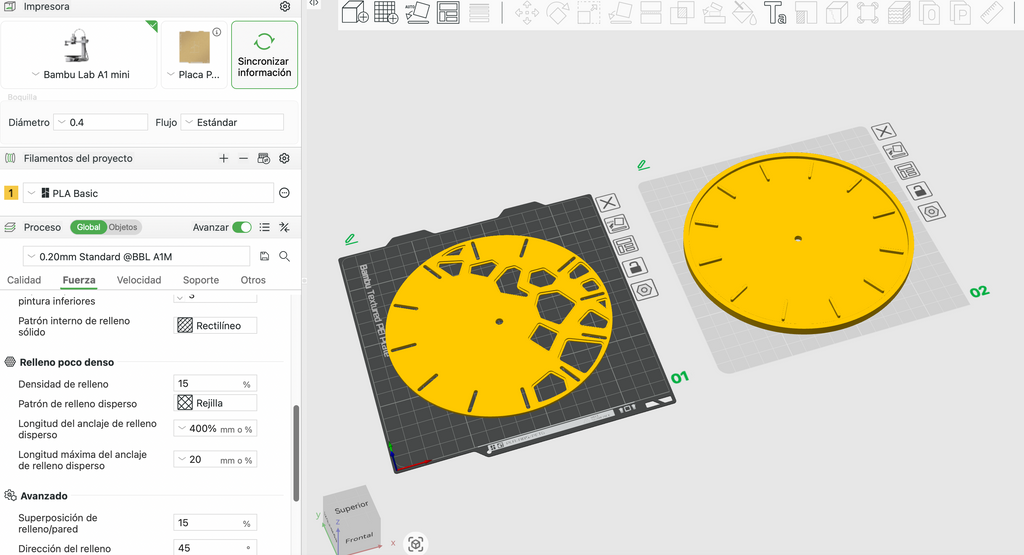
Task: Open Impresora settings gear
Action: (285, 7)
